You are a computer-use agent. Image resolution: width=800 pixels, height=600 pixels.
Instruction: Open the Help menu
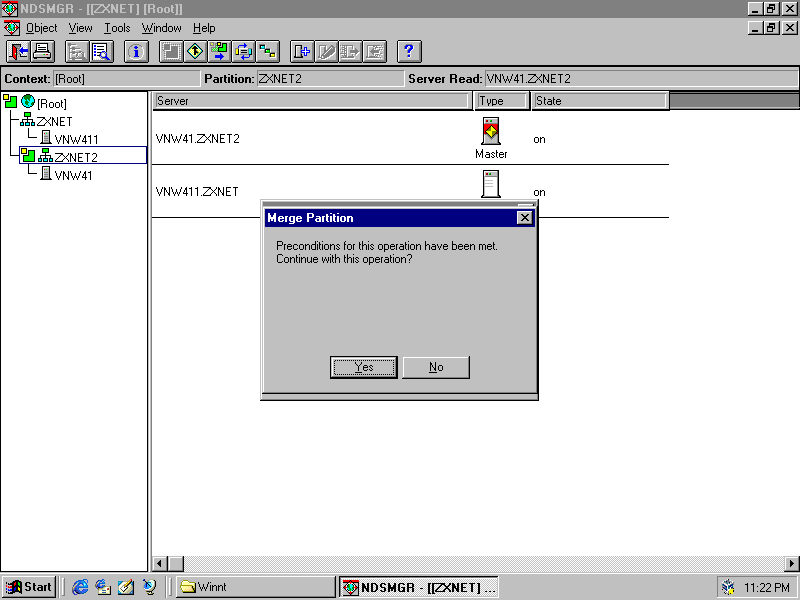tap(204, 28)
